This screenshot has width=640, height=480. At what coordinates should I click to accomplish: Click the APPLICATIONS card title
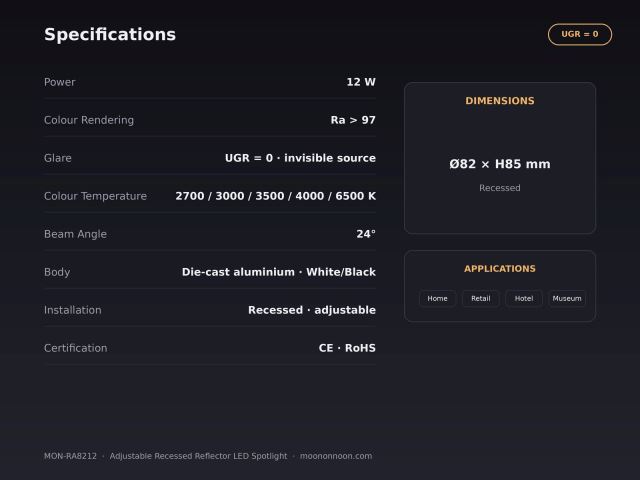[500, 269]
